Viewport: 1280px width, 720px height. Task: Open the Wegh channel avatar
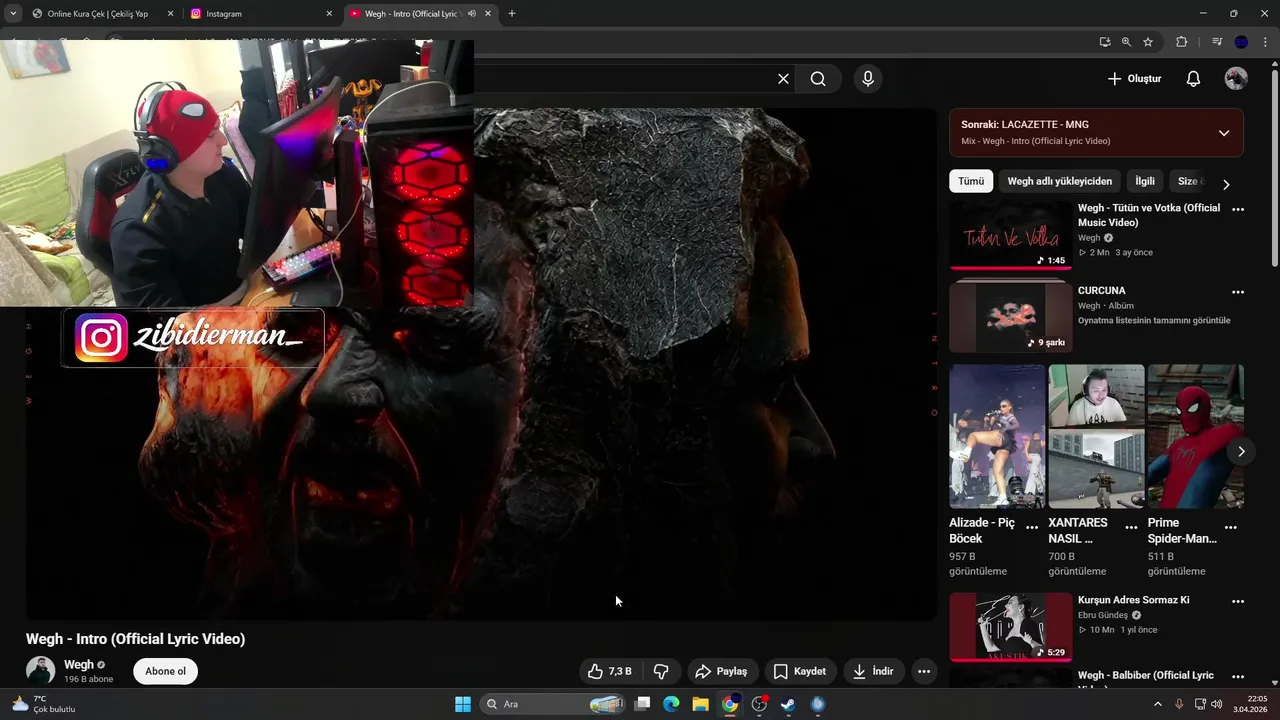pos(40,671)
